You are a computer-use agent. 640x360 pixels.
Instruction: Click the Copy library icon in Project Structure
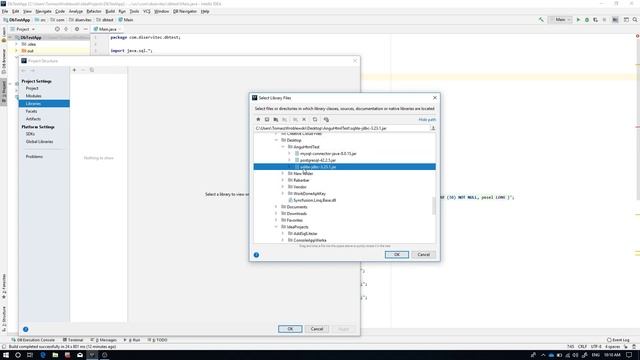92,70
